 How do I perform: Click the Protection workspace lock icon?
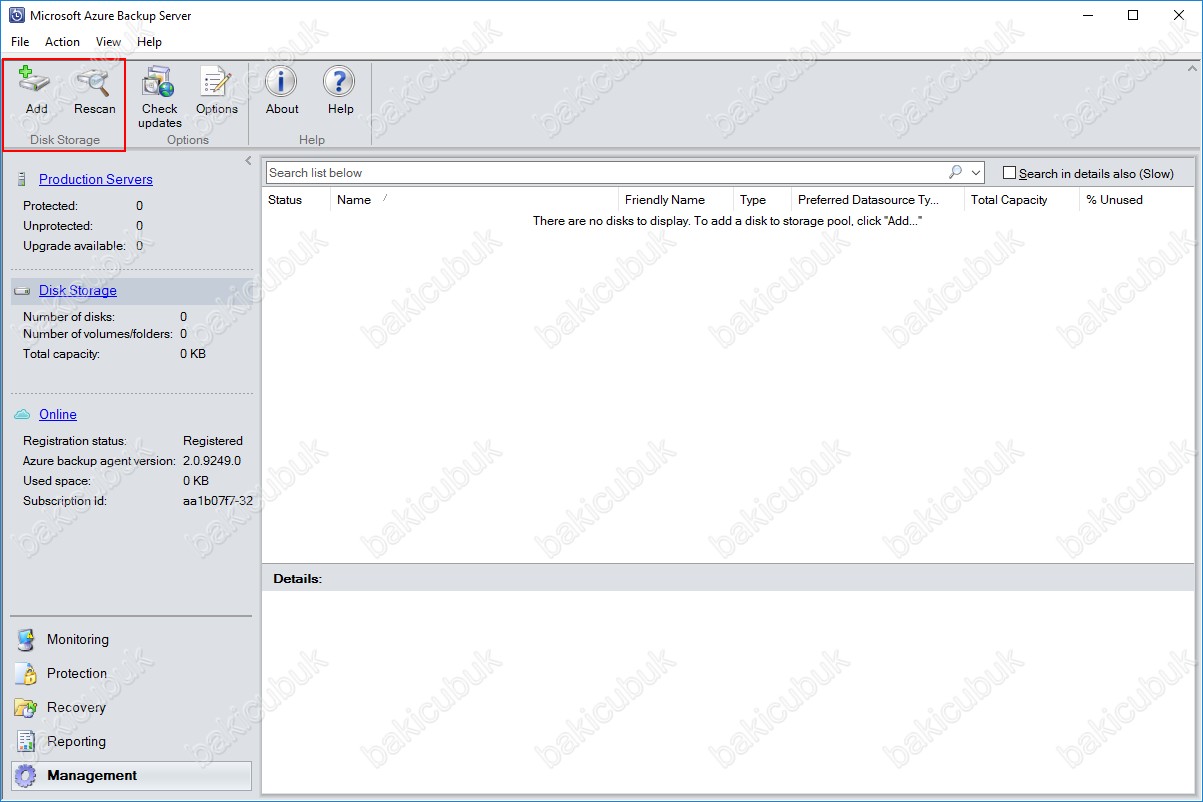[x=26, y=674]
